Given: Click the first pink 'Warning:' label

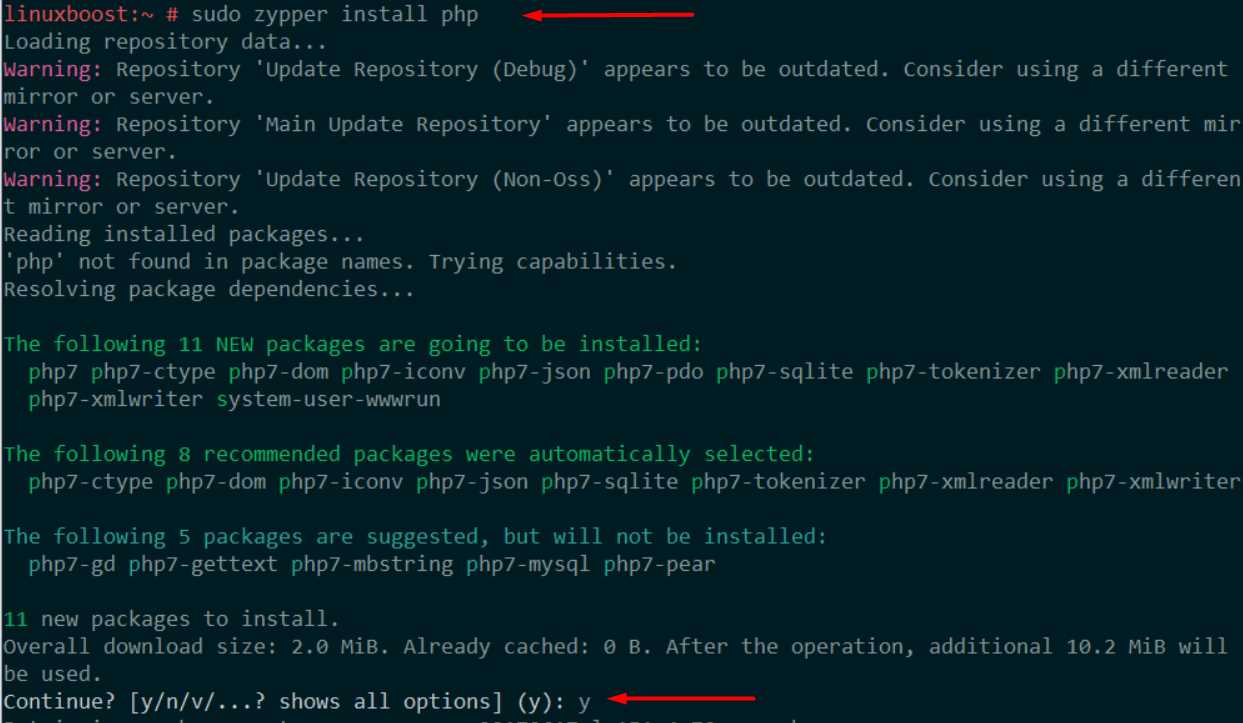Looking at the screenshot, I should (x=53, y=70).
